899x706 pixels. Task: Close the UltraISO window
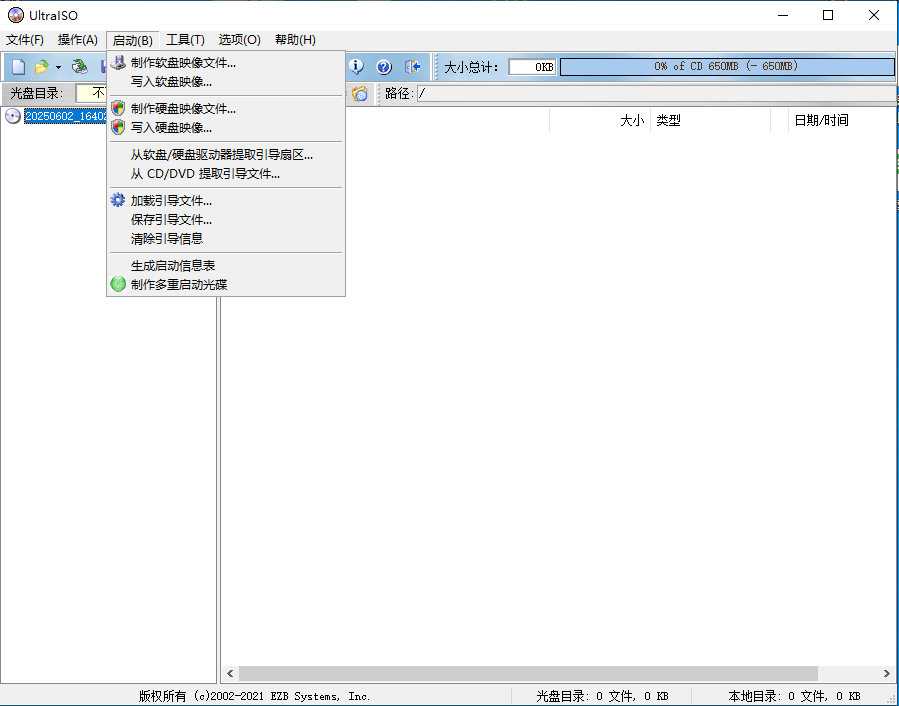(874, 15)
